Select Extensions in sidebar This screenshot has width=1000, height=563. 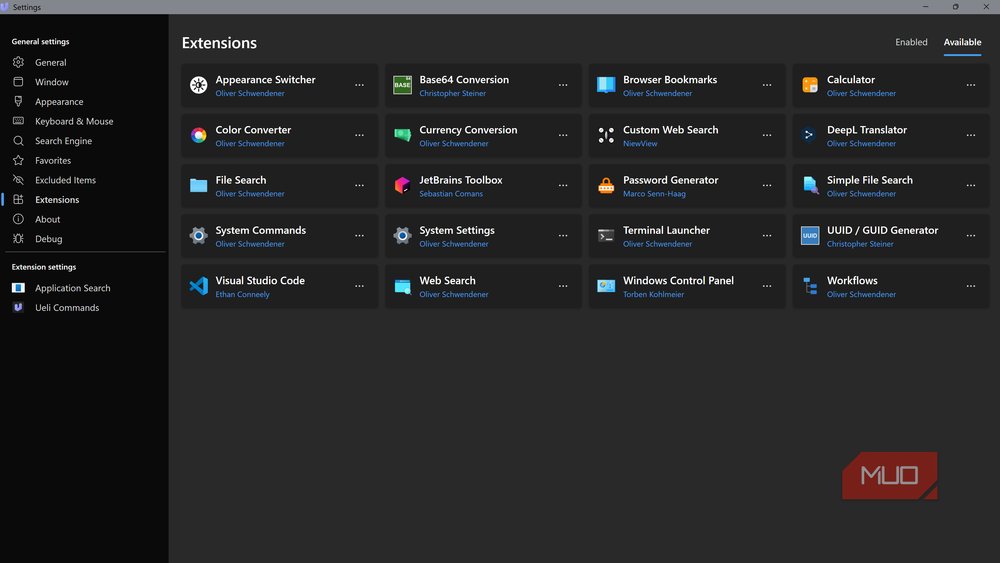[x=84, y=200]
